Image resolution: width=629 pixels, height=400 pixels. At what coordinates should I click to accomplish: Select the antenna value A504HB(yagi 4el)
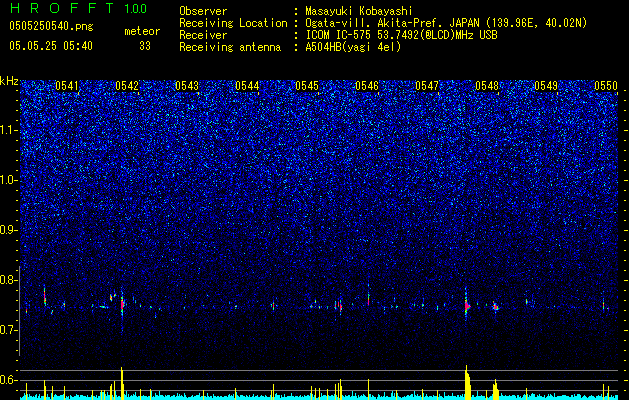[353, 47]
